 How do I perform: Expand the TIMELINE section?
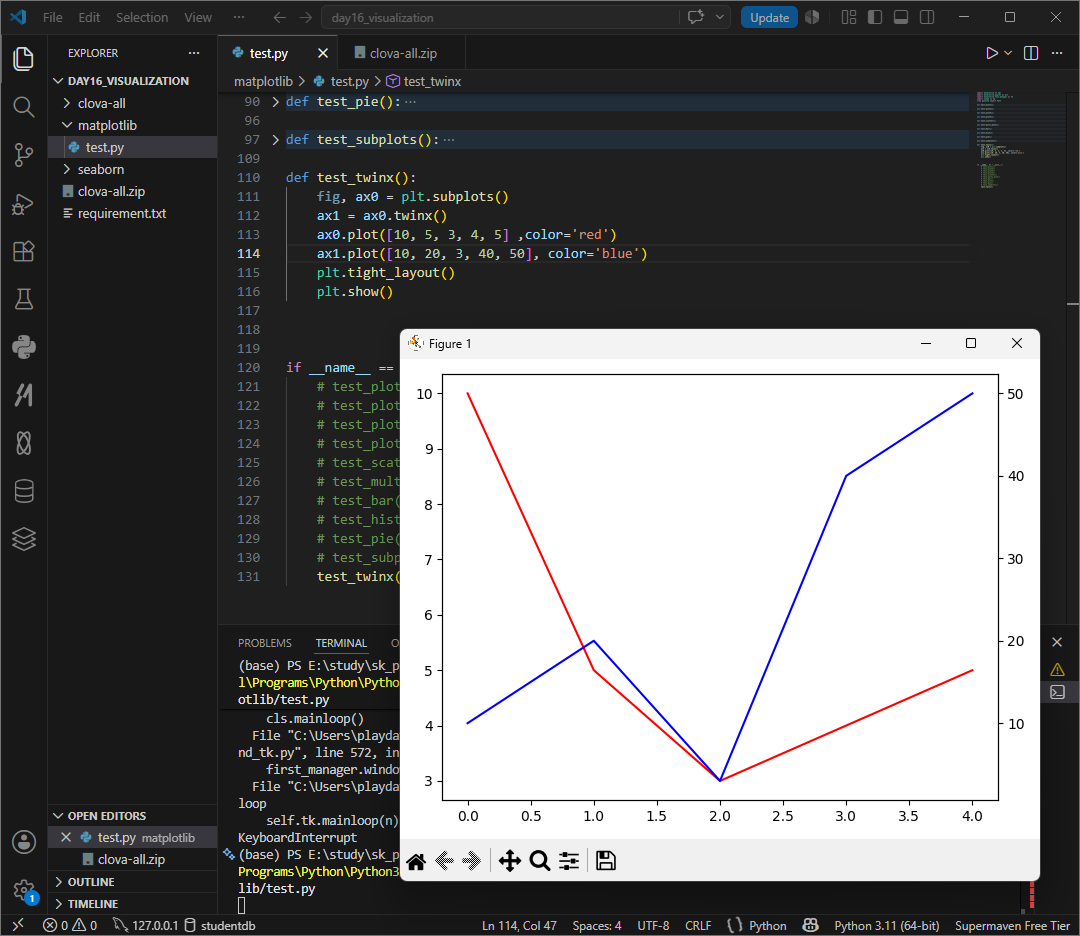click(x=58, y=904)
